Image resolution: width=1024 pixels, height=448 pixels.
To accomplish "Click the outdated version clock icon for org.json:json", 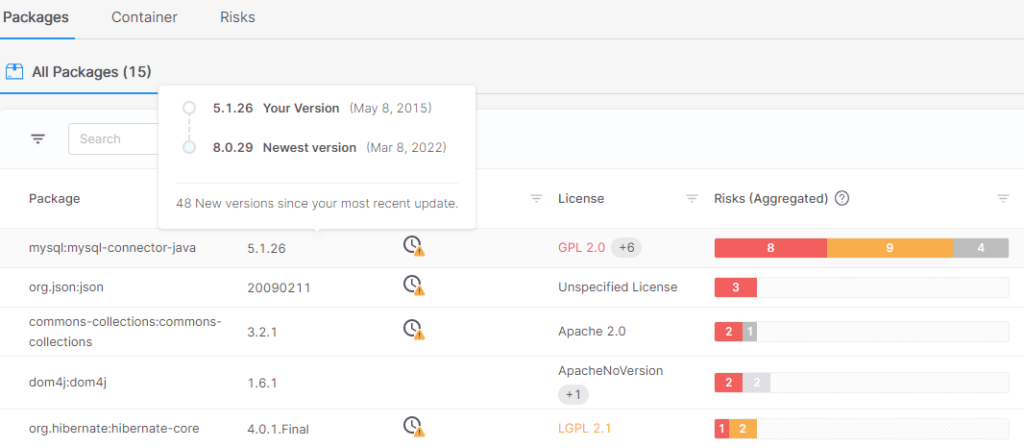I will coord(414,285).
